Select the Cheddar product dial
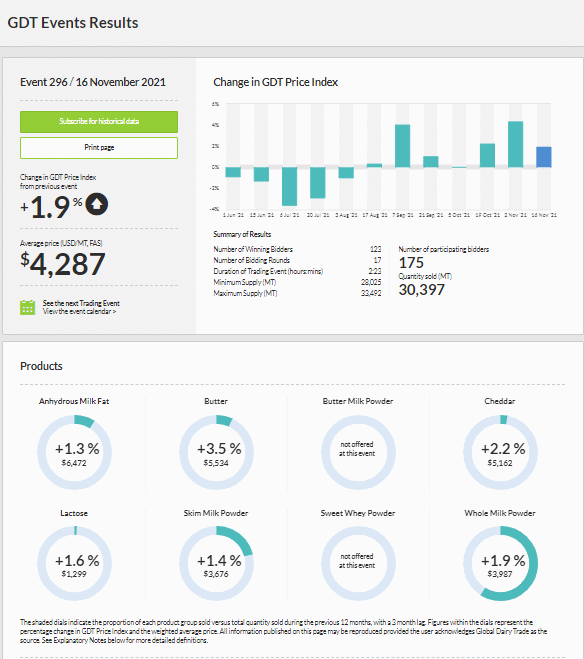This screenshot has width=584, height=659. pyautogui.click(x=500, y=452)
